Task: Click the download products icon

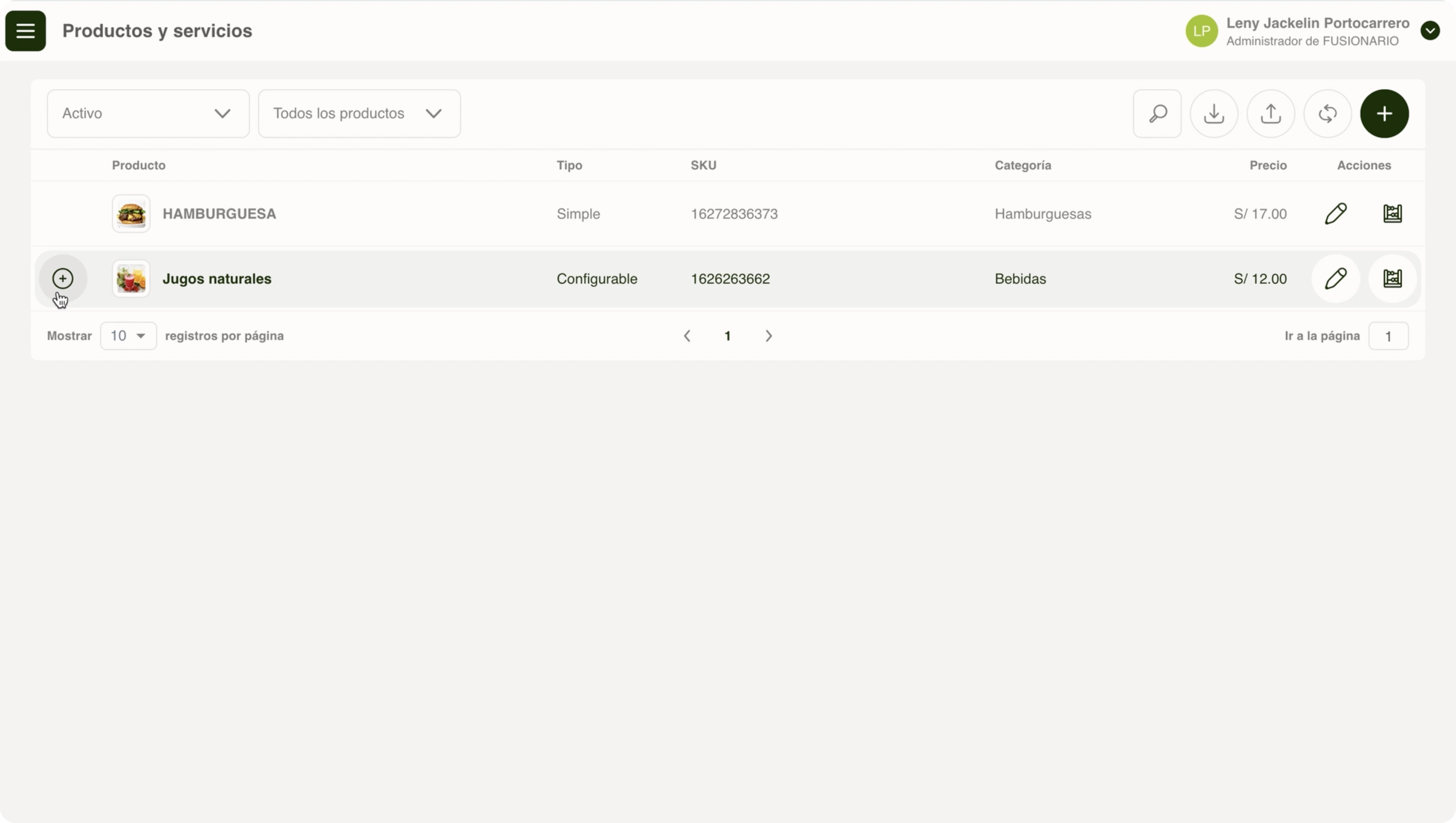Action: [x=1213, y=114]
